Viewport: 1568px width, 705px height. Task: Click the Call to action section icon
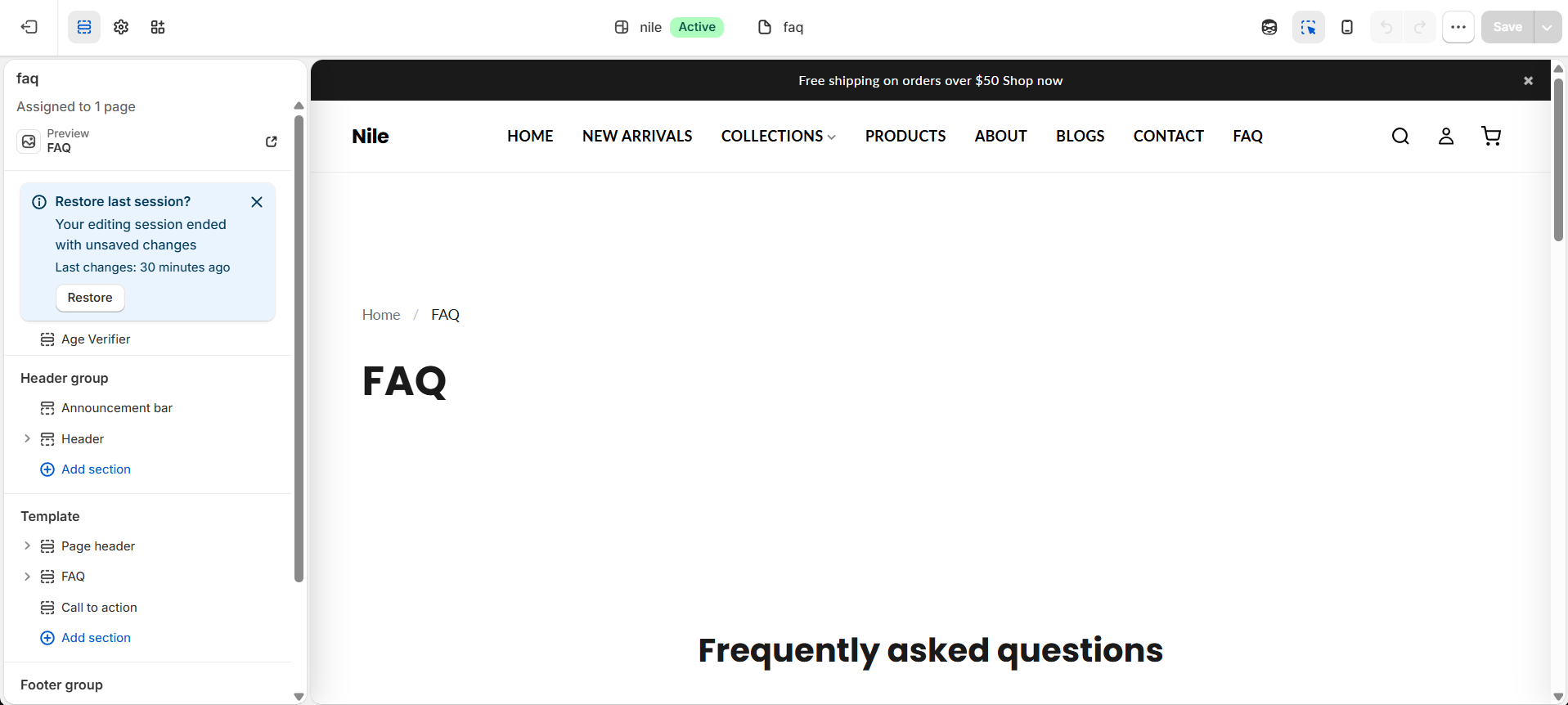pos(47,608)
